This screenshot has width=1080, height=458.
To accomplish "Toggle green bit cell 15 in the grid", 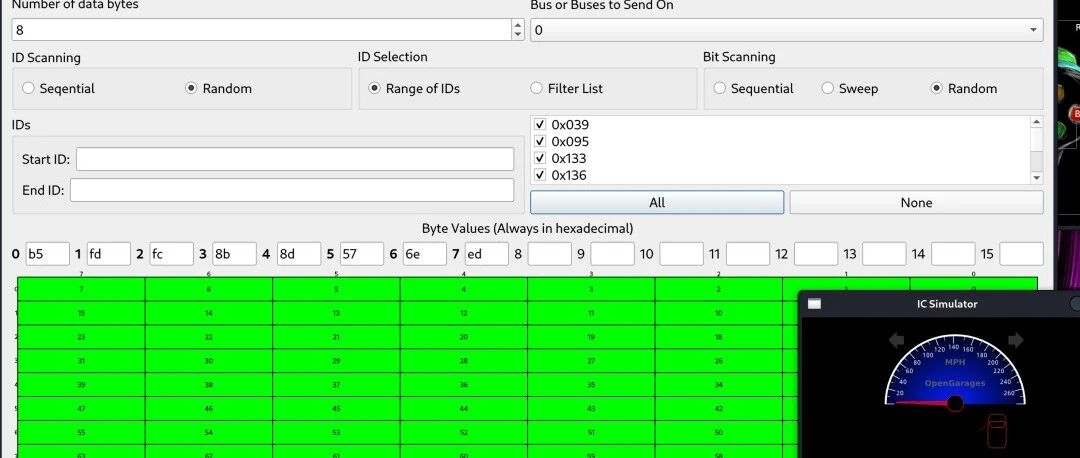I will tap(81, 313).
